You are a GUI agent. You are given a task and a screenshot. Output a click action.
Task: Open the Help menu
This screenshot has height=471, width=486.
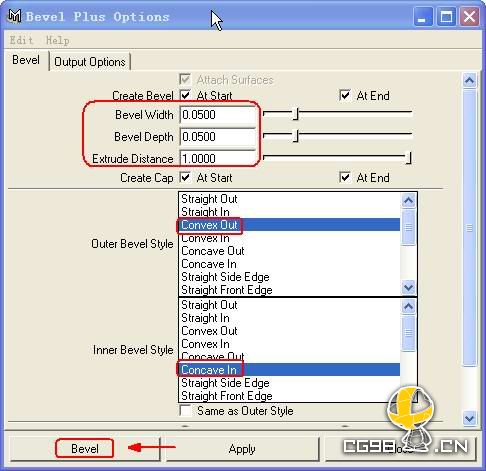pyautogui.click(x=57, y=40)
